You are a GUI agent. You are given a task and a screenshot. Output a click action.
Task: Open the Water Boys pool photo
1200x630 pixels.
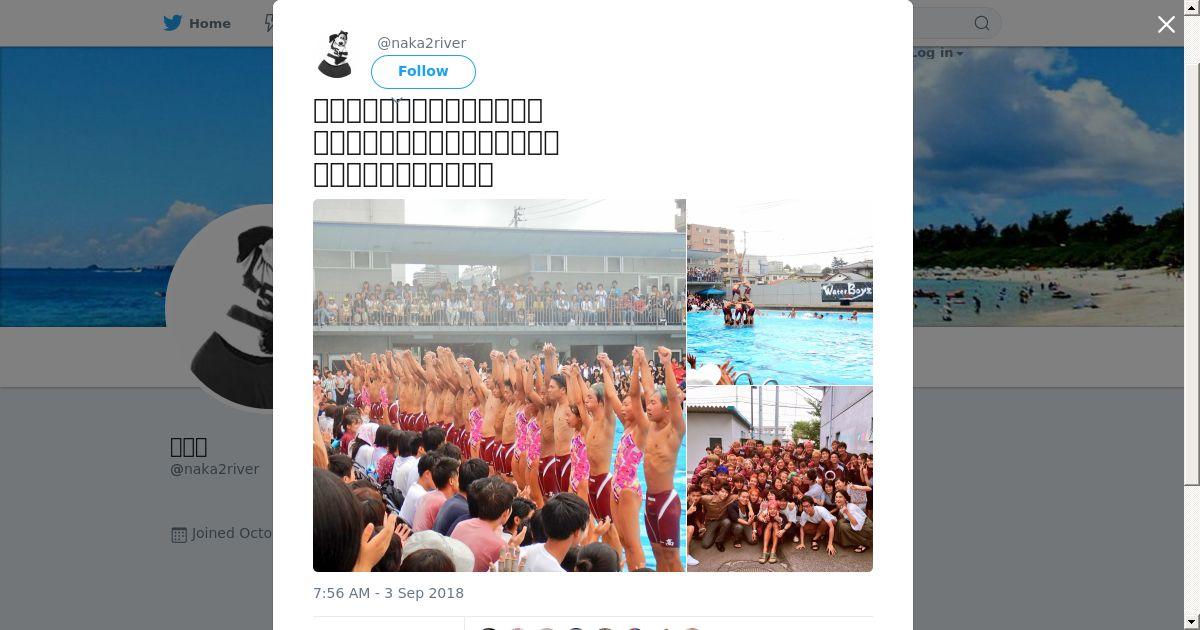click(780, 292)
